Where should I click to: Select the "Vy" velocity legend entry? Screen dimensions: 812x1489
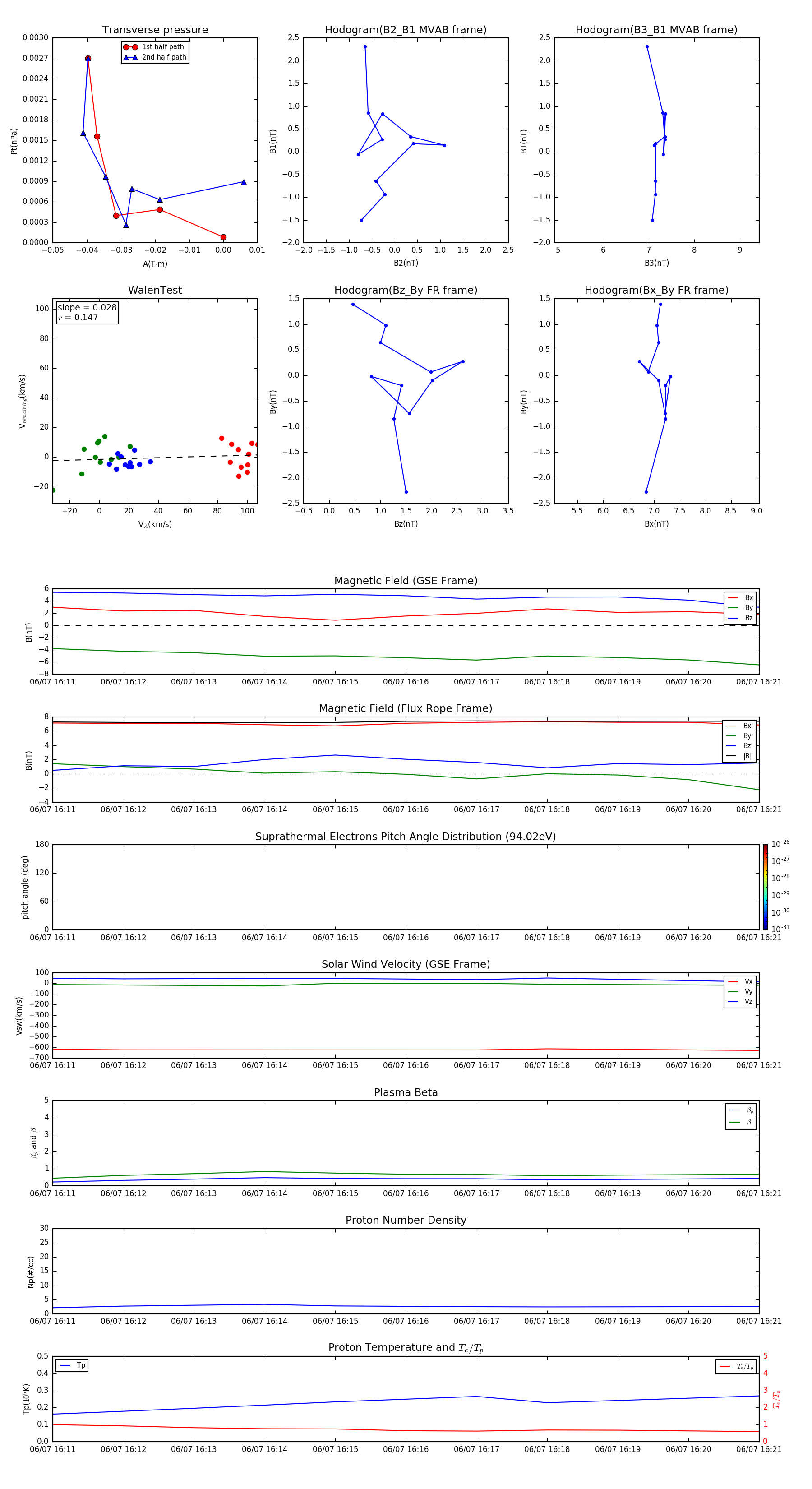740,991
